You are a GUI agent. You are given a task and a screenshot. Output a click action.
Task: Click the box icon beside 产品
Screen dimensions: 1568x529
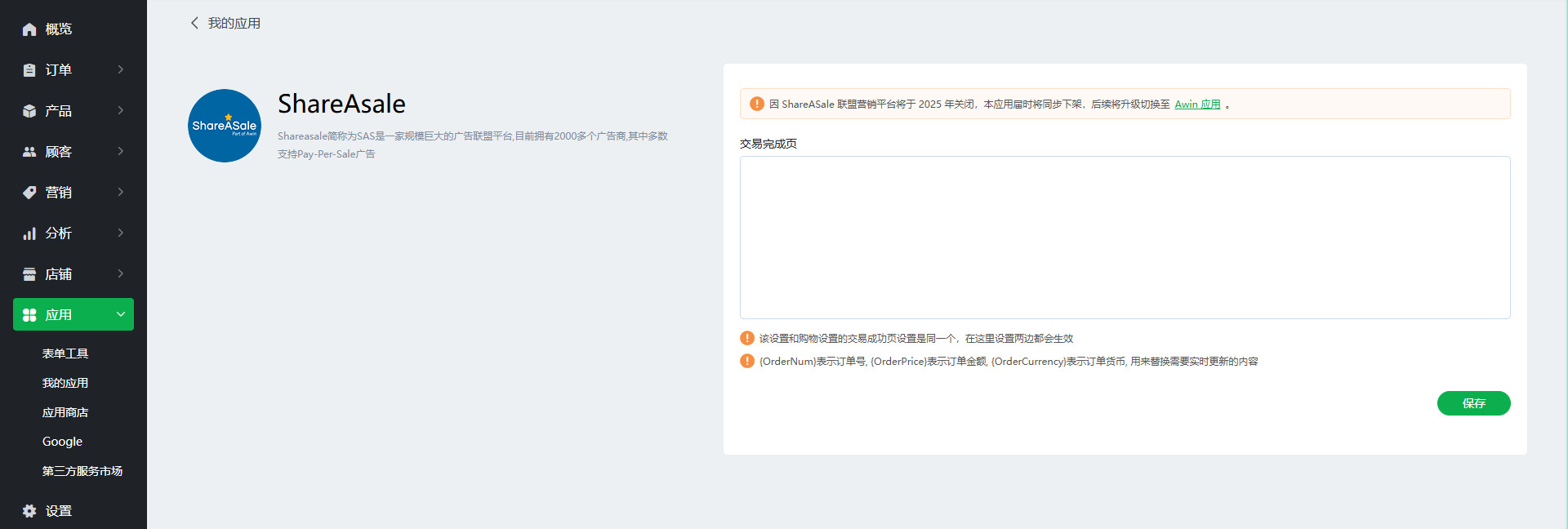click(29, 111)
